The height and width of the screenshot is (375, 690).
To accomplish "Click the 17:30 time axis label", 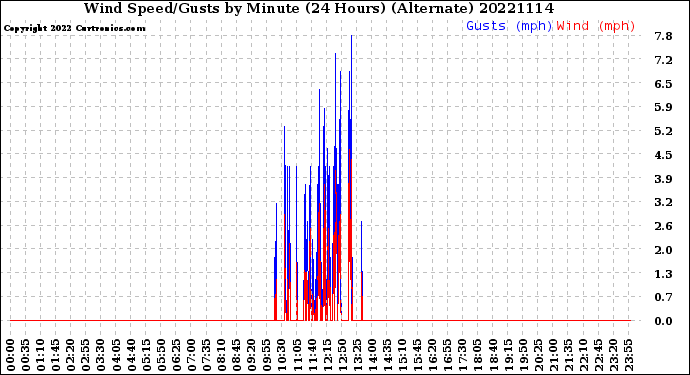I will pyautogui.click(x=463, y=355).
